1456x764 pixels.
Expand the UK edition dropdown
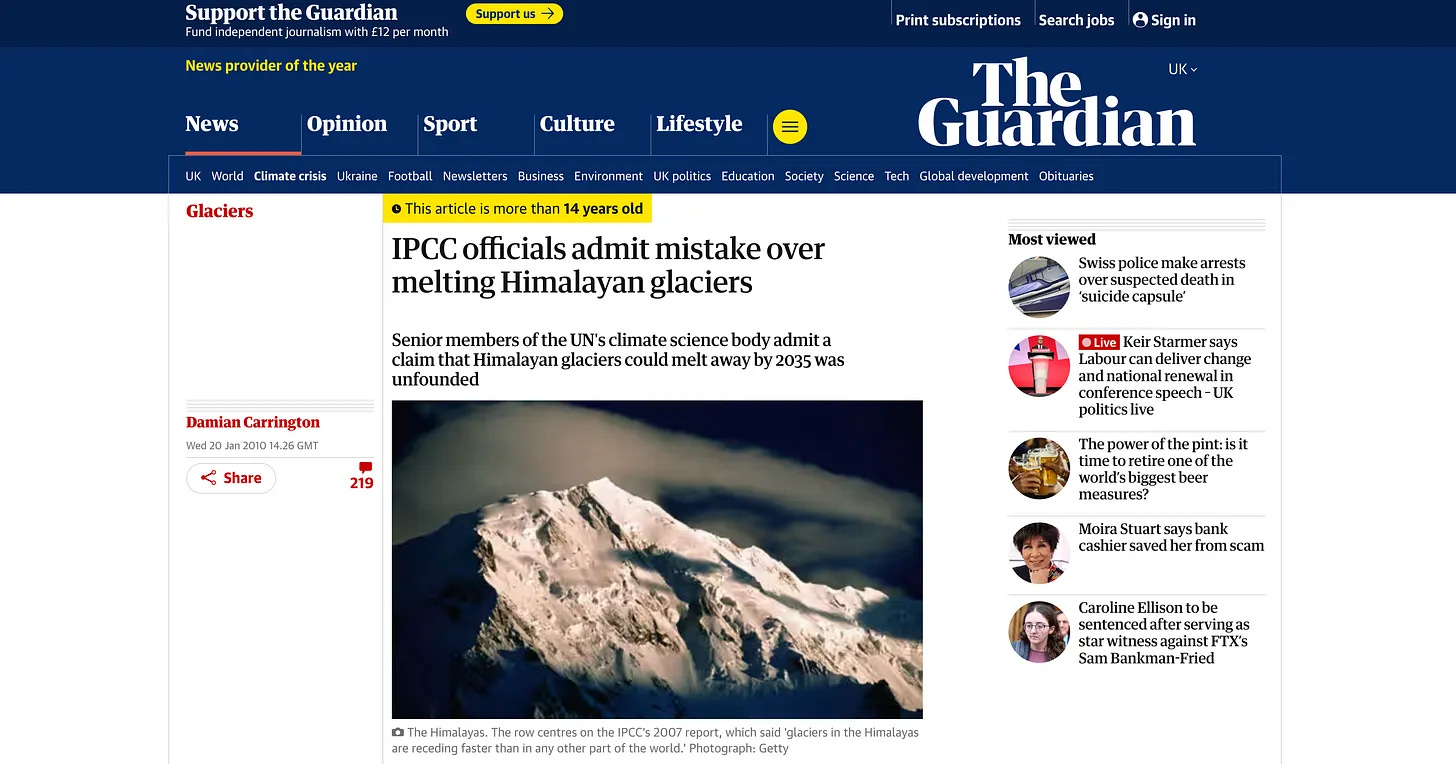[1183, 69]
